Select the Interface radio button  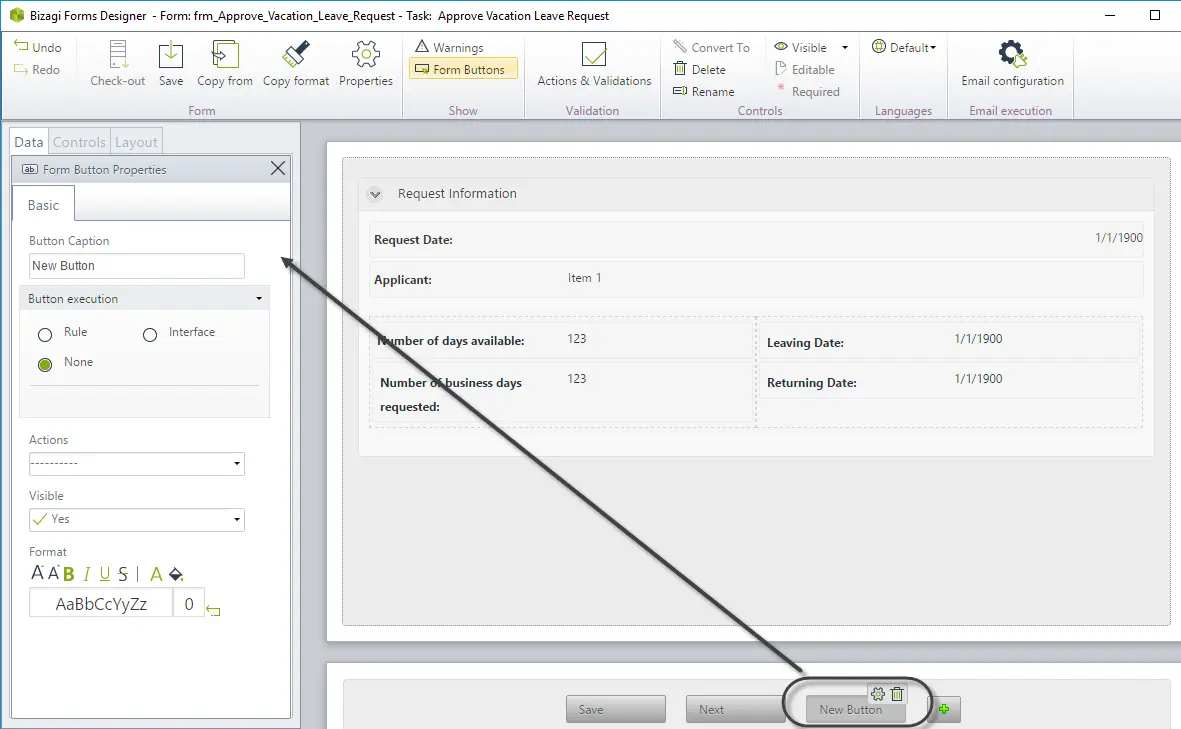[150, 334]
